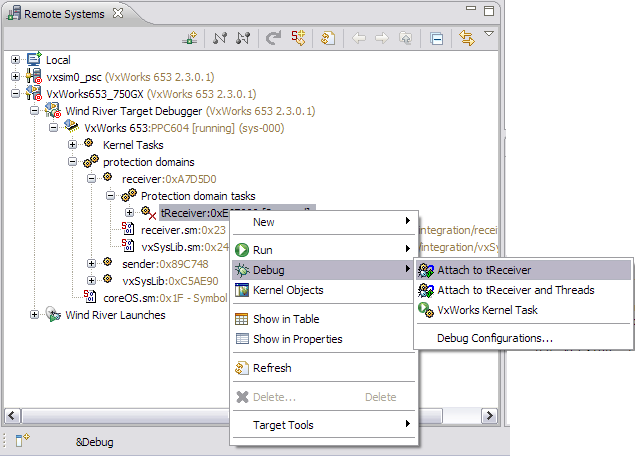
Task: Click the load symbols toolbar icon
Action: pos(298,38)
